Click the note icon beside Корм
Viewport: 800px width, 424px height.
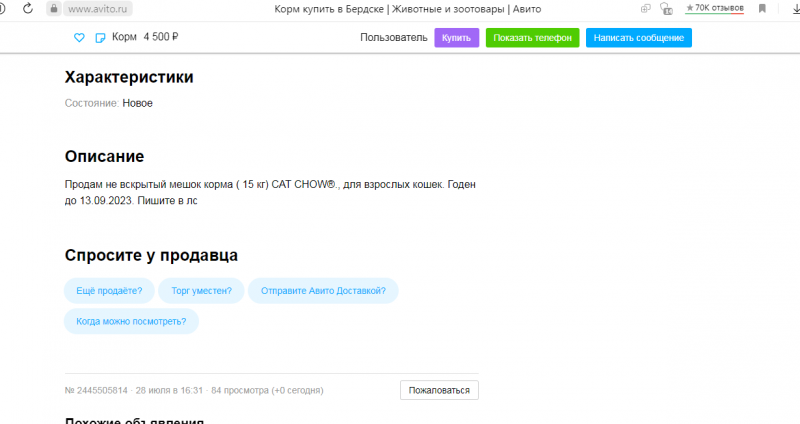[x=99, y=38]
